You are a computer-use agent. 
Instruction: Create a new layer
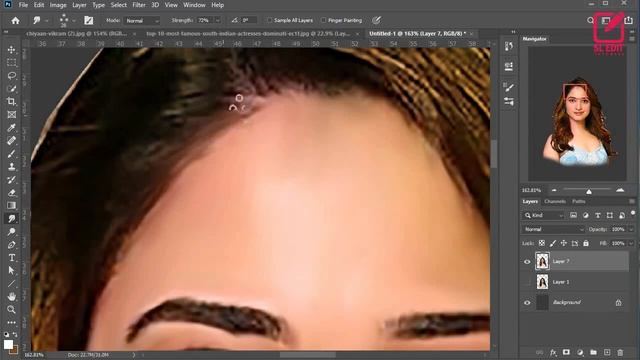[607, 352]
